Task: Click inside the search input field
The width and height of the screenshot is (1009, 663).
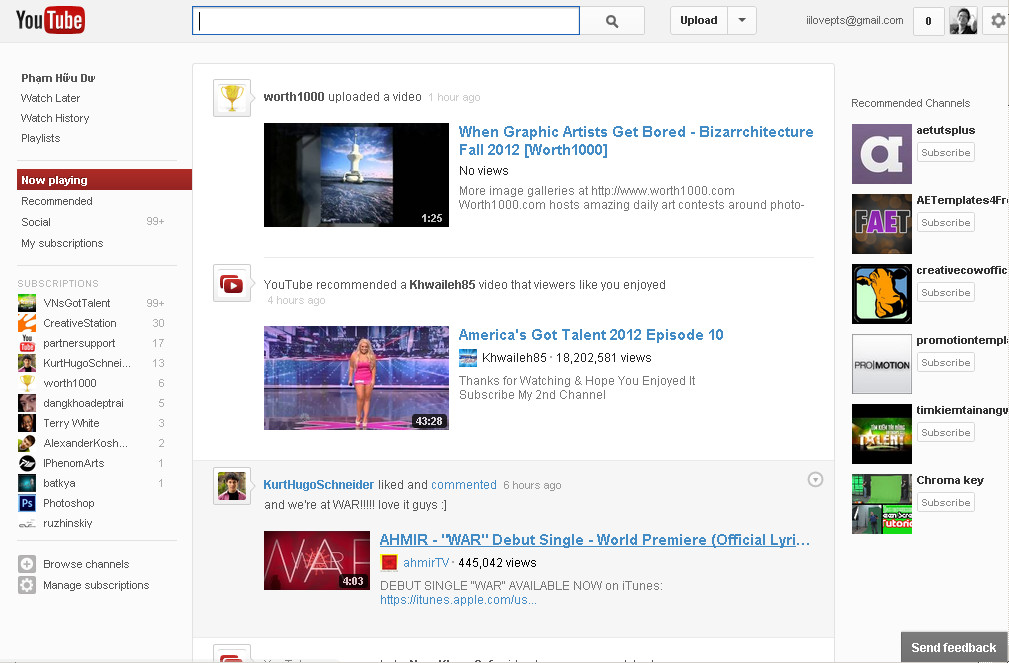Action: pos(385,21)
